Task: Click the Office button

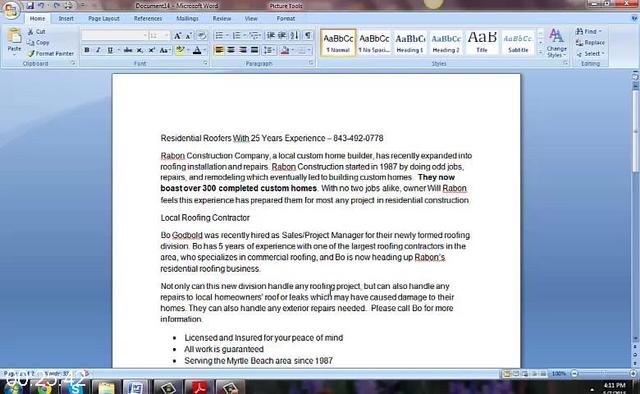Action: pos(10,10)
